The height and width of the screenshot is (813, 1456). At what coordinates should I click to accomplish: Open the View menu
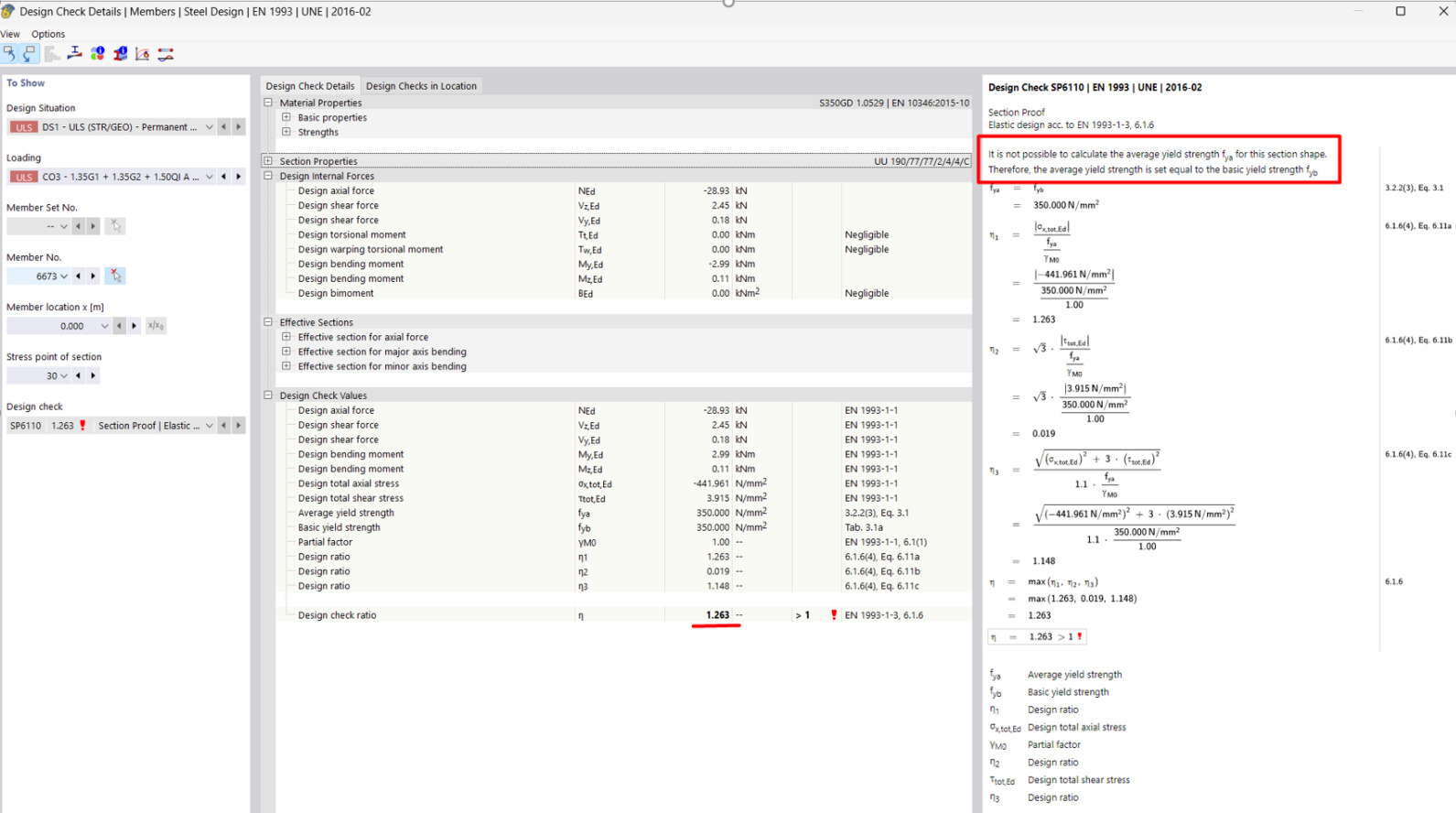10,34
